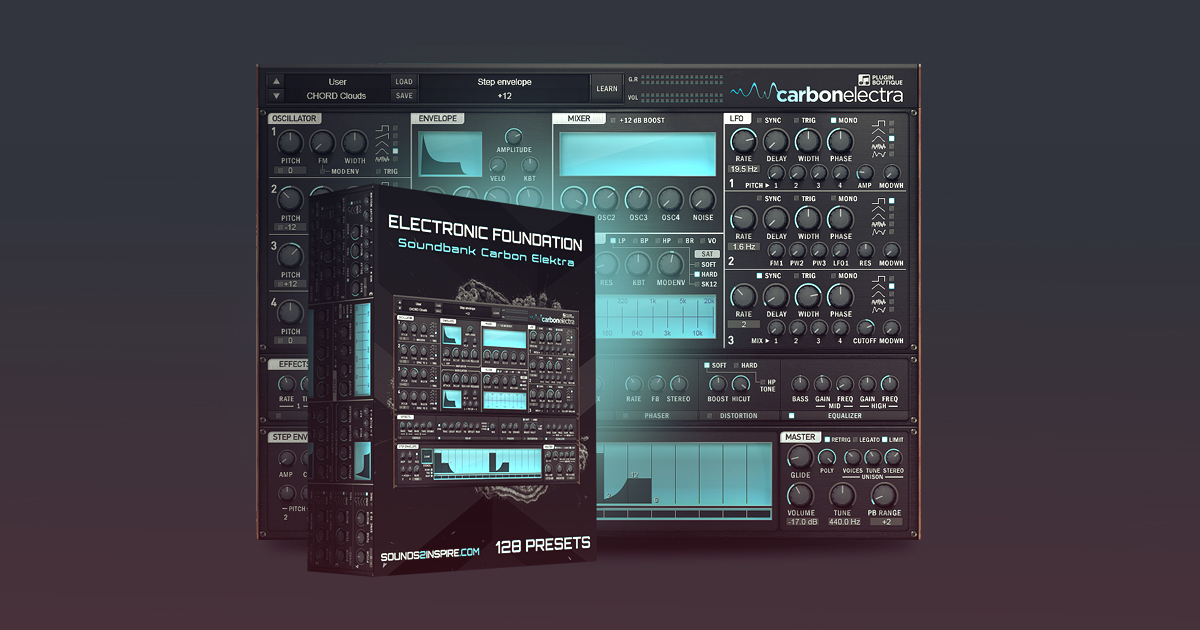Click the 440.0 Hz master tune value
Image resolution: width=1200 pixels, height=630 pixels.
842,521
